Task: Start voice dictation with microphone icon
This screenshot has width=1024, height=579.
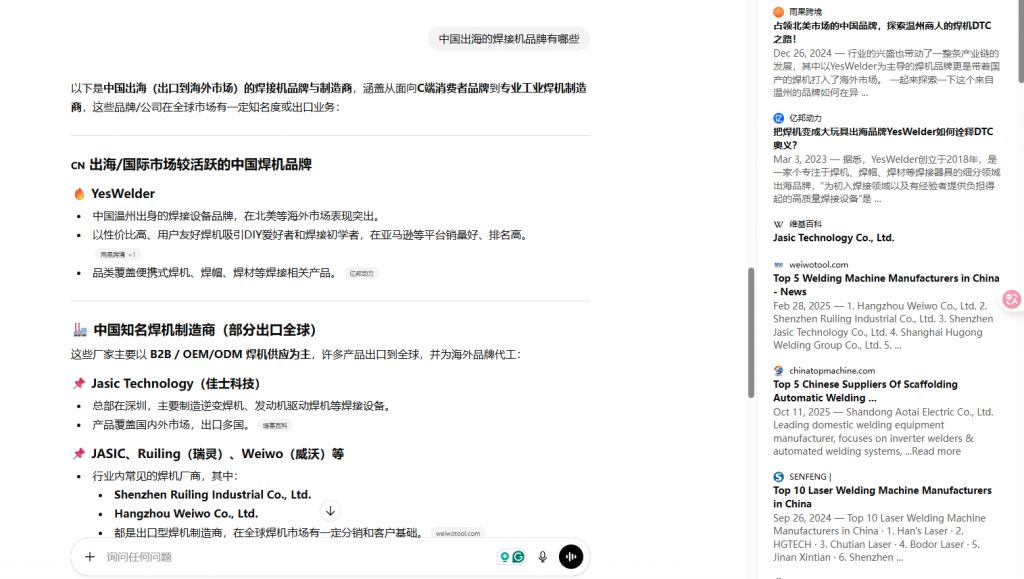Action: click(543, 557)
